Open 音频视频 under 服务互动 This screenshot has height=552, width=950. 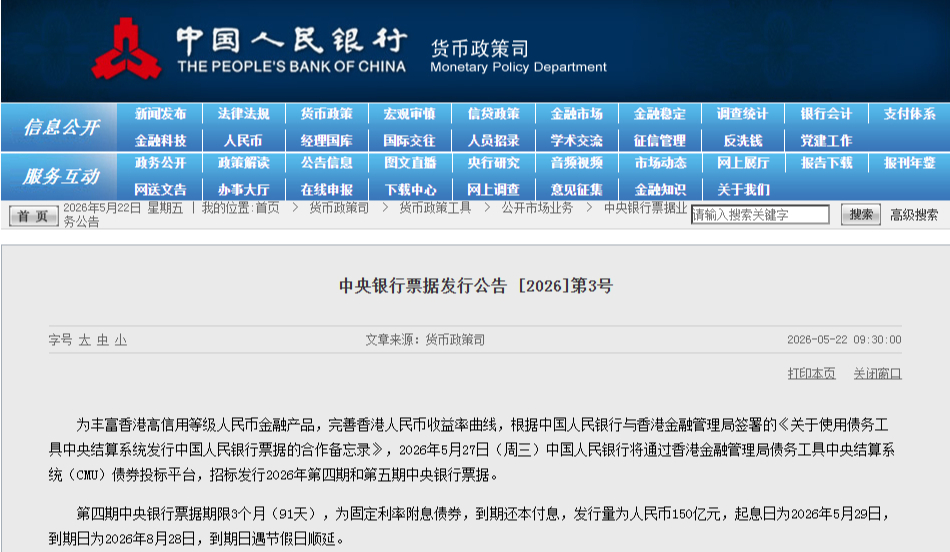pos(576,163)
